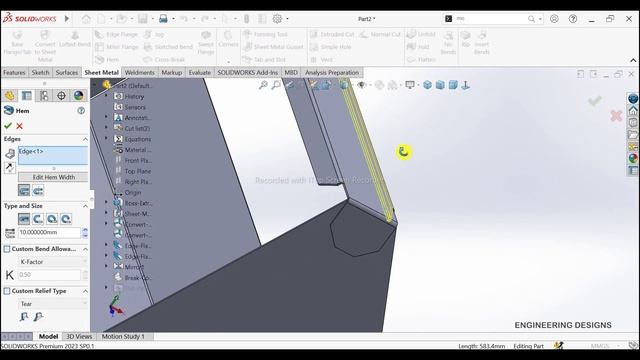Click the search commands field
The width and height of the screenshot is (640, 360).
491,19
